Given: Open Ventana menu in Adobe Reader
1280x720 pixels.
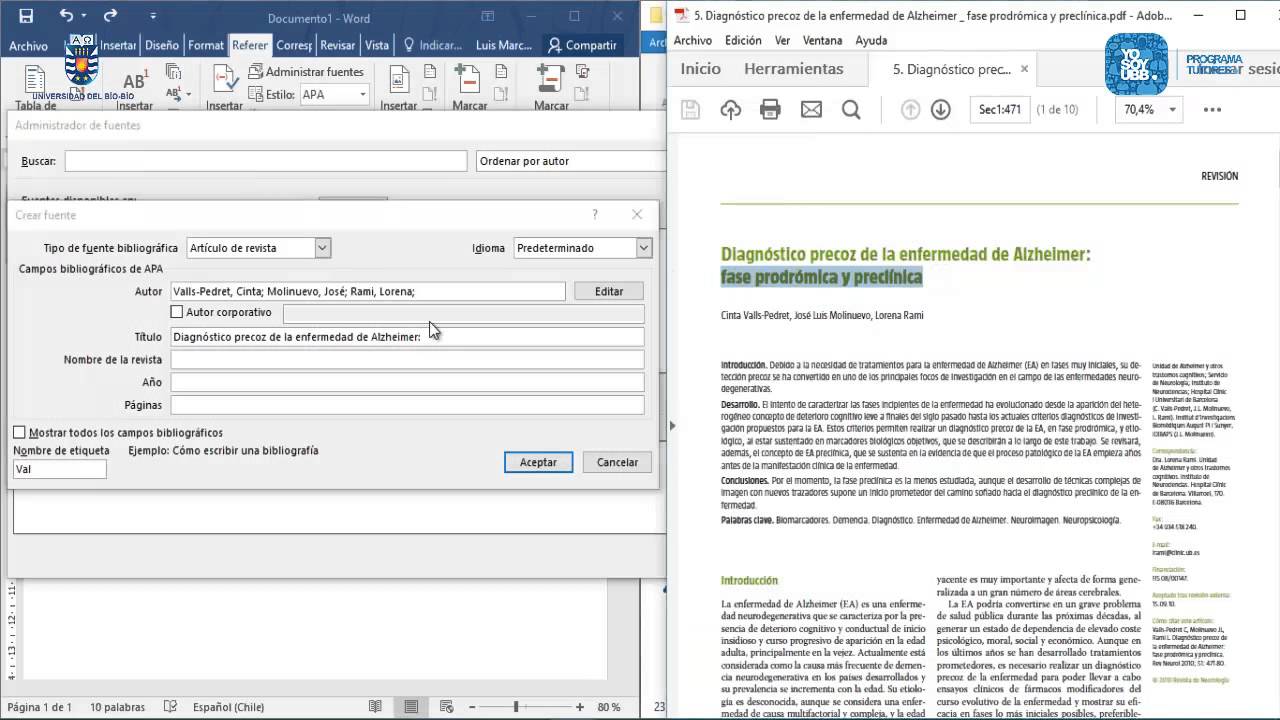Looking at the screenshot, I should 822,41.
